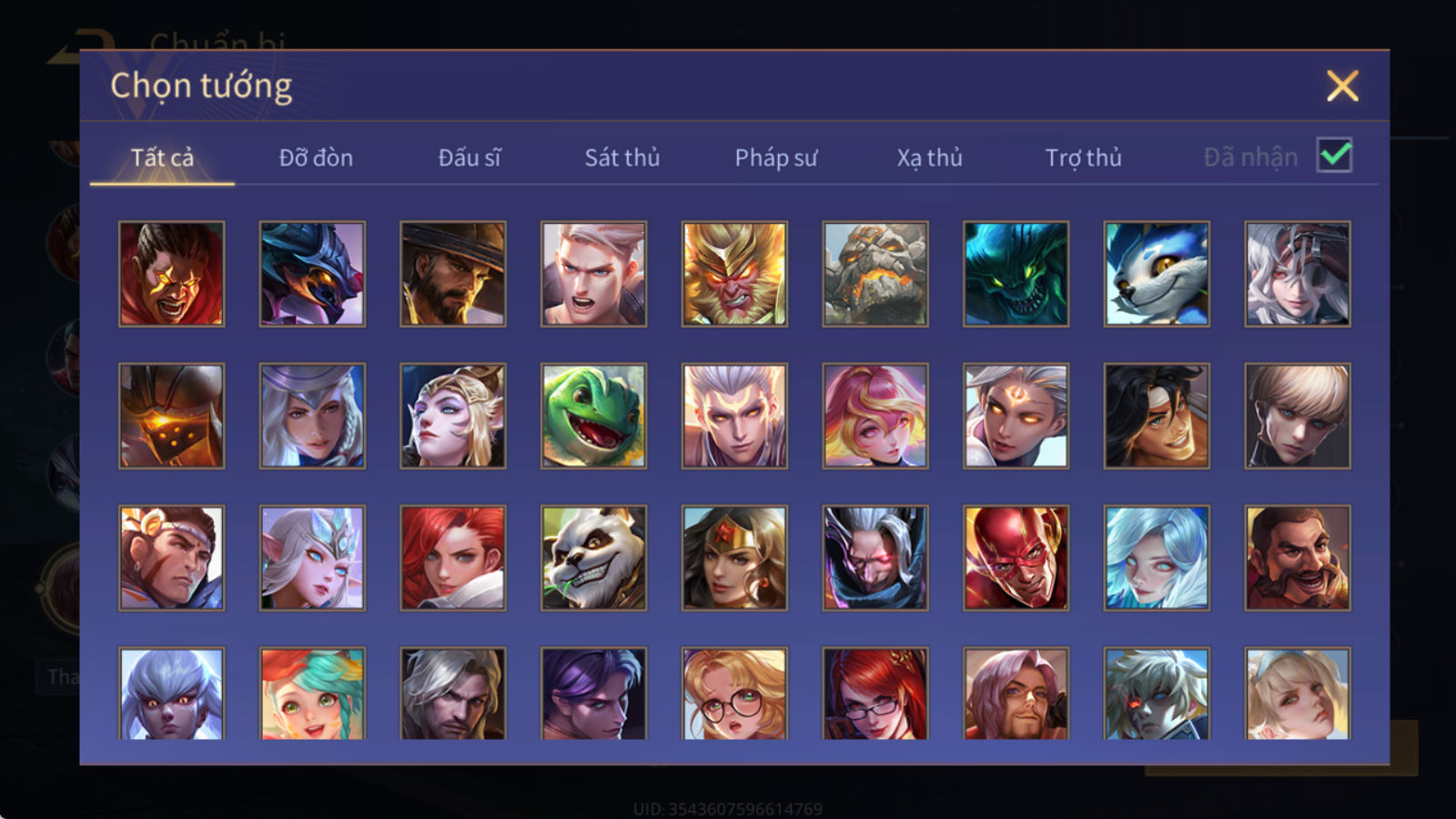The image size is (1456, 819).
Task: Select the green chameleon hero portrait
Action: coord(593,416)
